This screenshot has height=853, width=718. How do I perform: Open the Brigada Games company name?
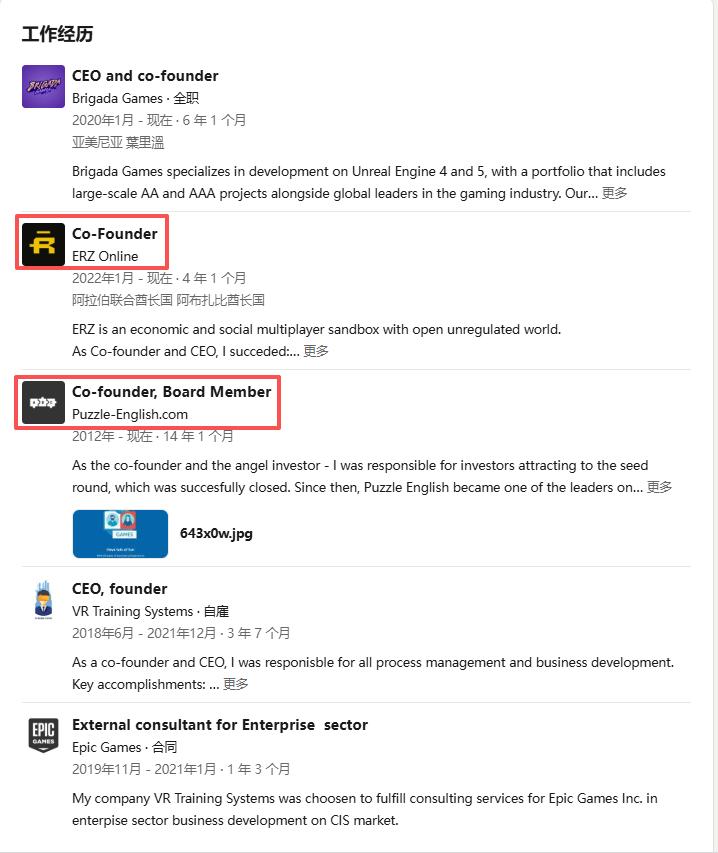117,98
